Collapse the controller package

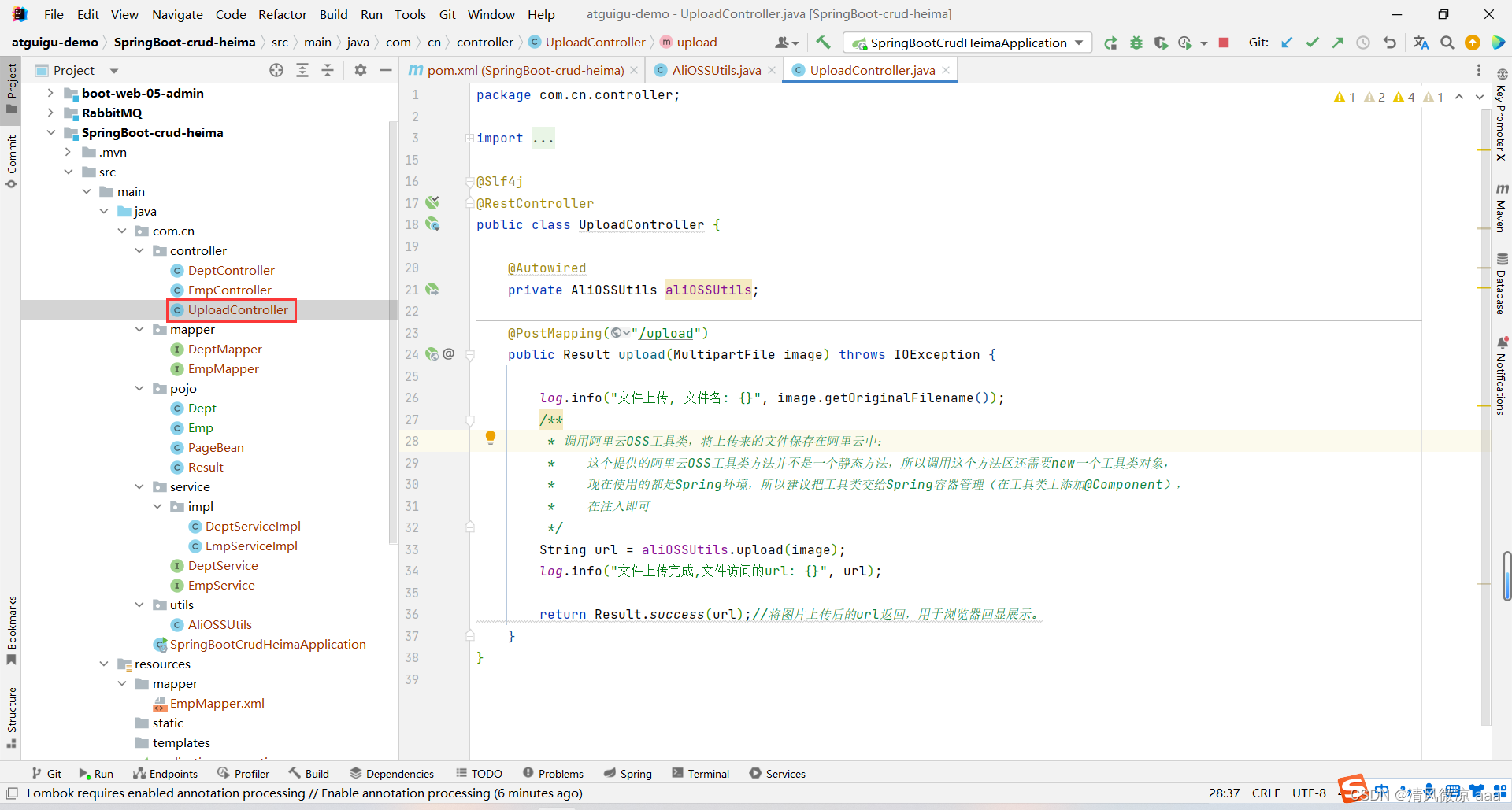click(139, 250)
